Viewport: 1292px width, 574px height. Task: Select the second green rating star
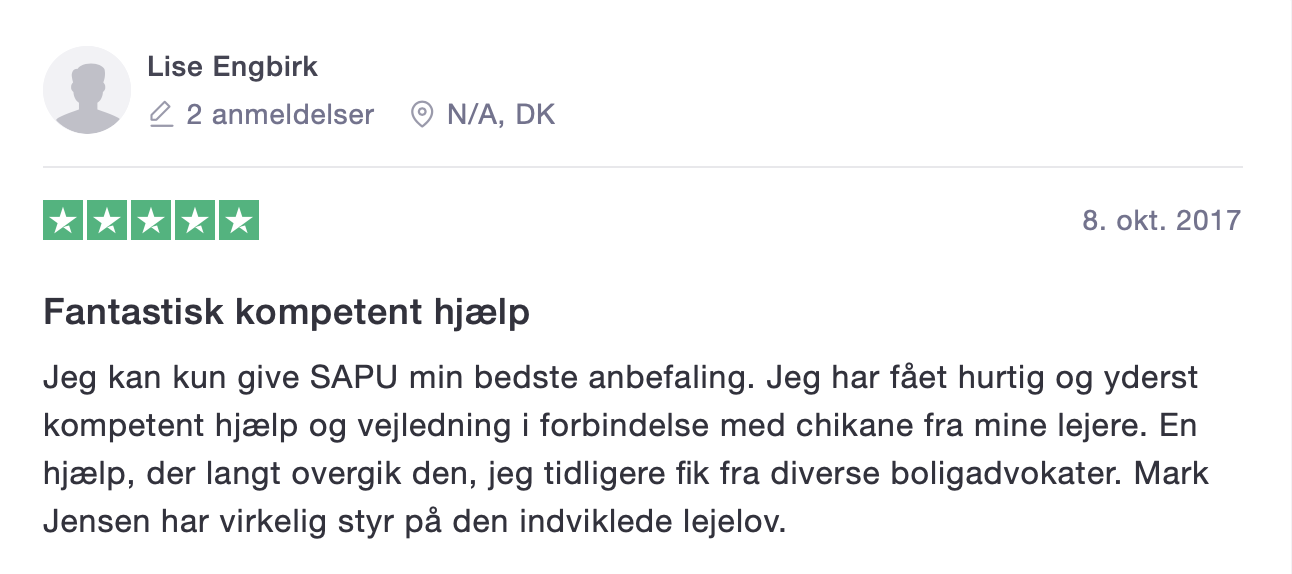coord(107,221)
